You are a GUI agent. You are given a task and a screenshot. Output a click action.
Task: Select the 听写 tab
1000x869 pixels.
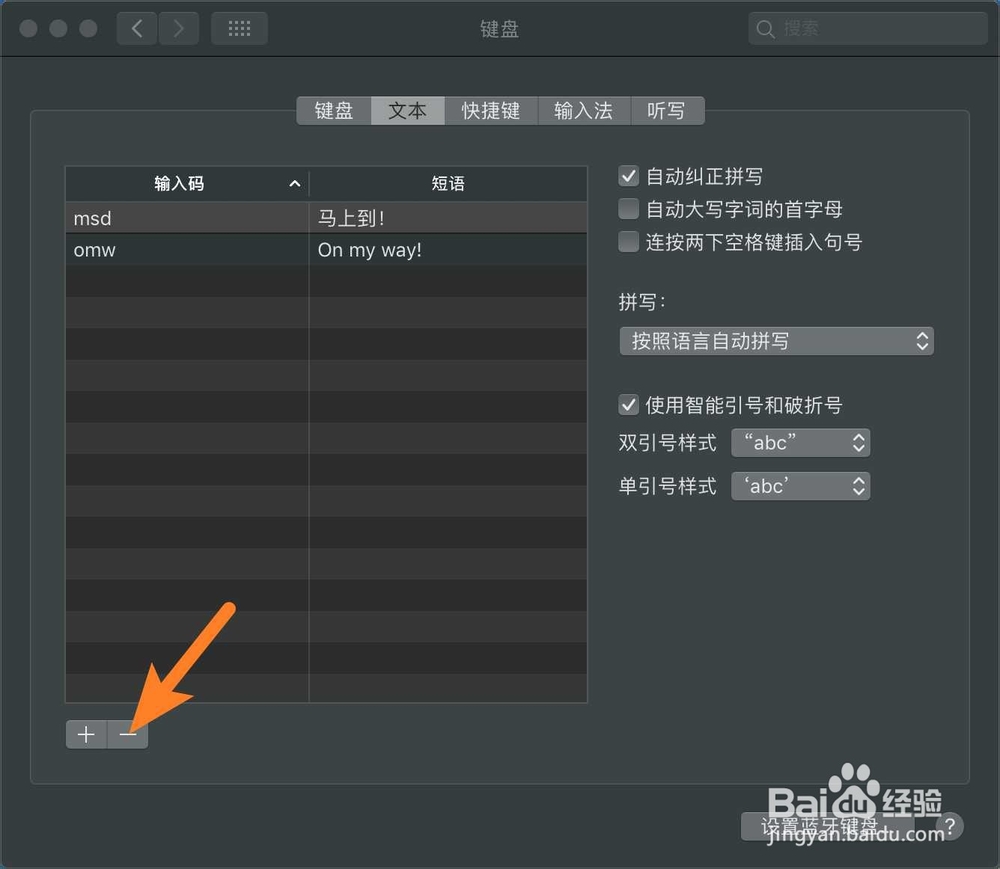coord(668,110)
